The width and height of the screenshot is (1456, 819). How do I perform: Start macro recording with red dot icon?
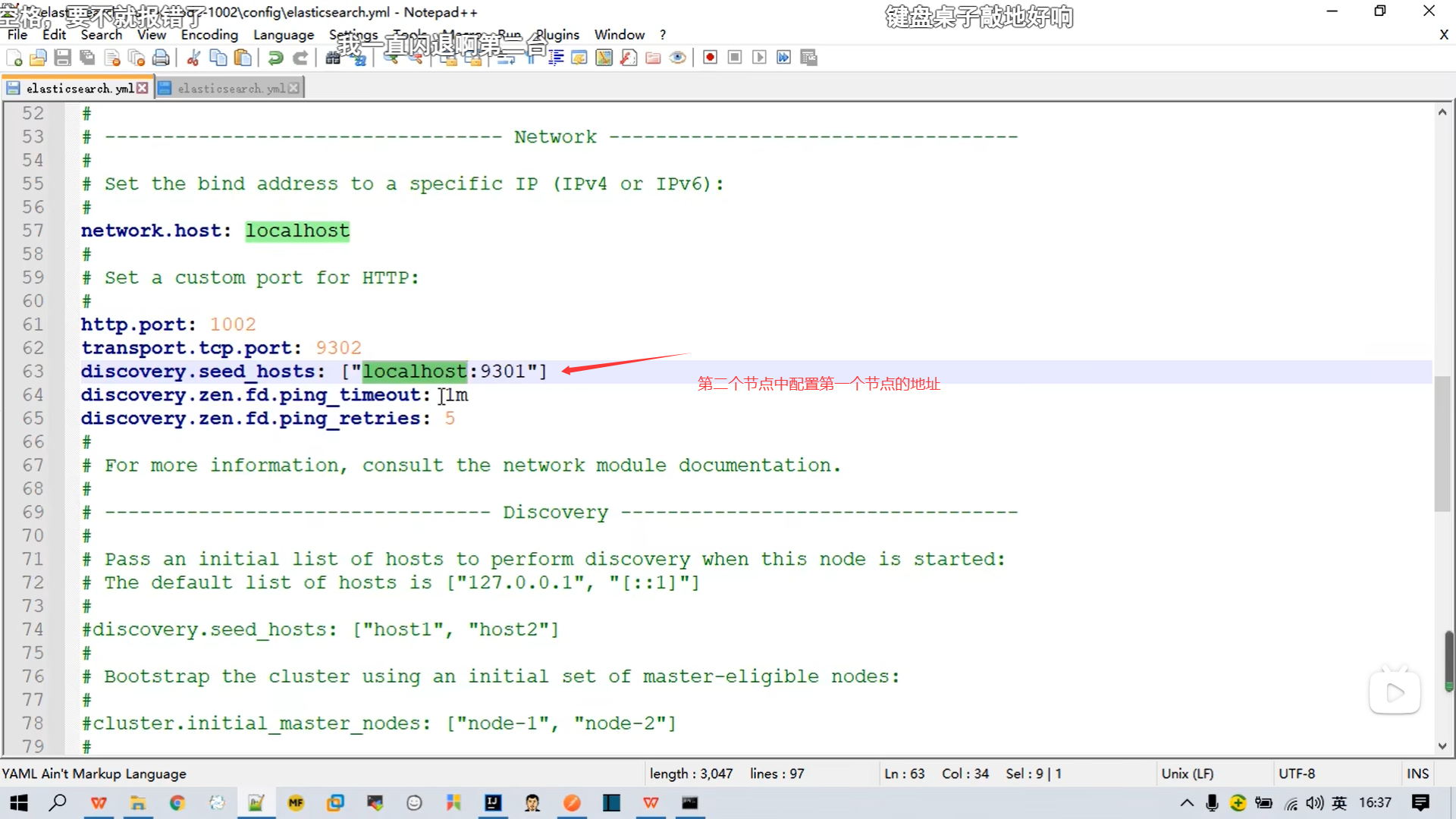710,58
